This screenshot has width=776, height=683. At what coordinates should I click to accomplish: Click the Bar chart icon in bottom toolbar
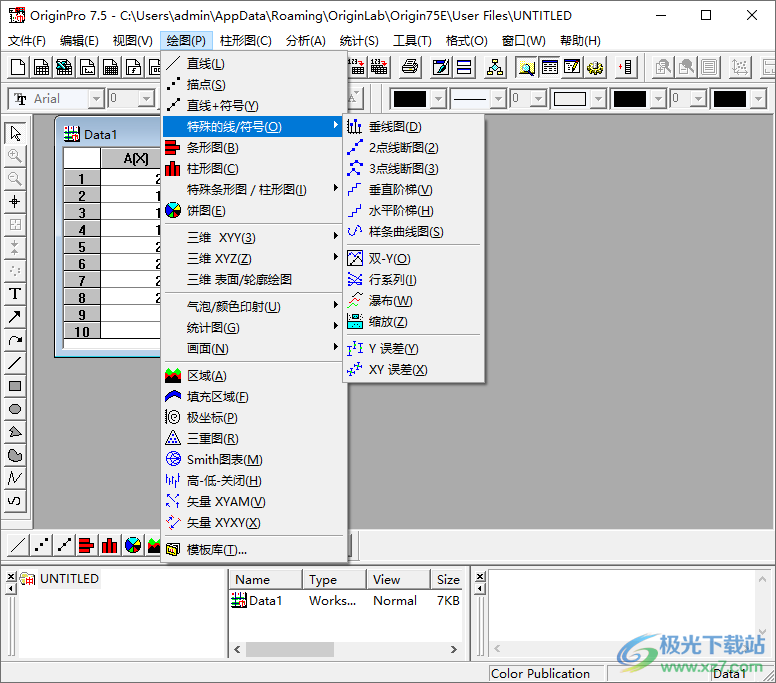(x=87, y=545)
